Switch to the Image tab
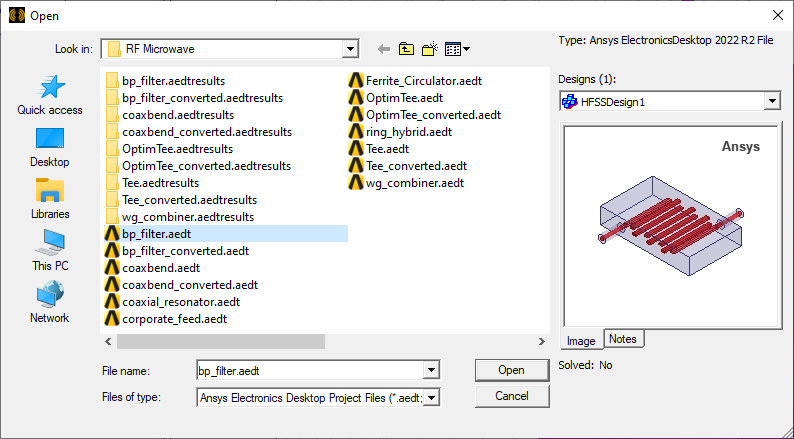 pyautogui.click(x=581, y=341)
